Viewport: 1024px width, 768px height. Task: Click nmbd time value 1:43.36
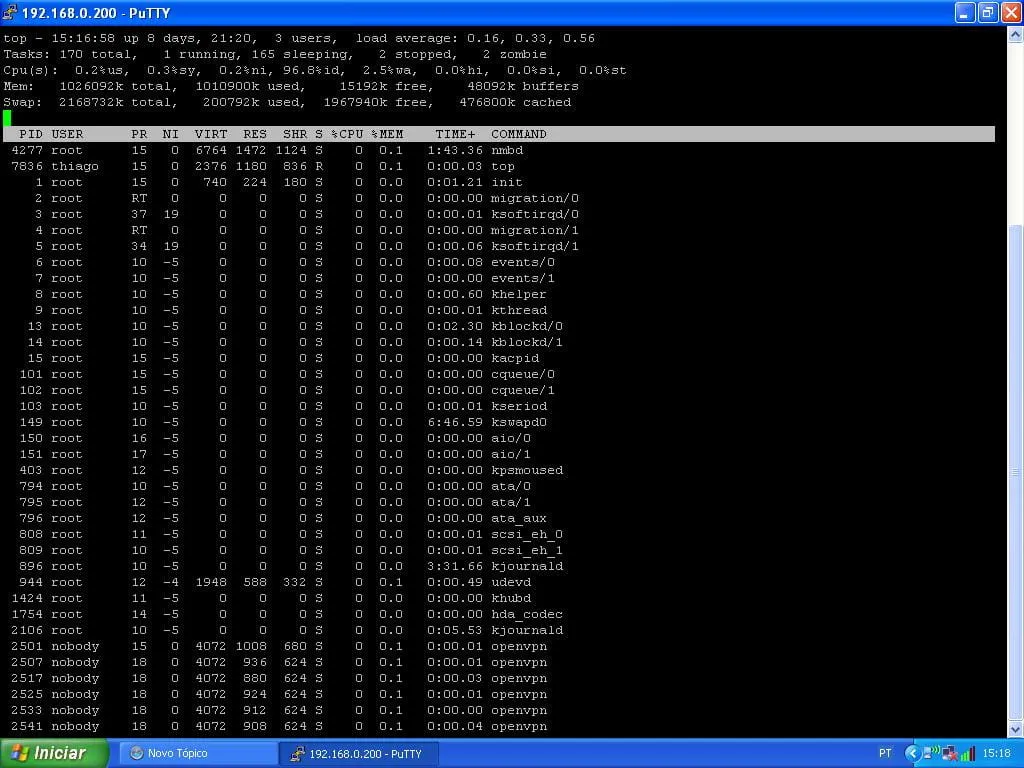tap(455, 150)
